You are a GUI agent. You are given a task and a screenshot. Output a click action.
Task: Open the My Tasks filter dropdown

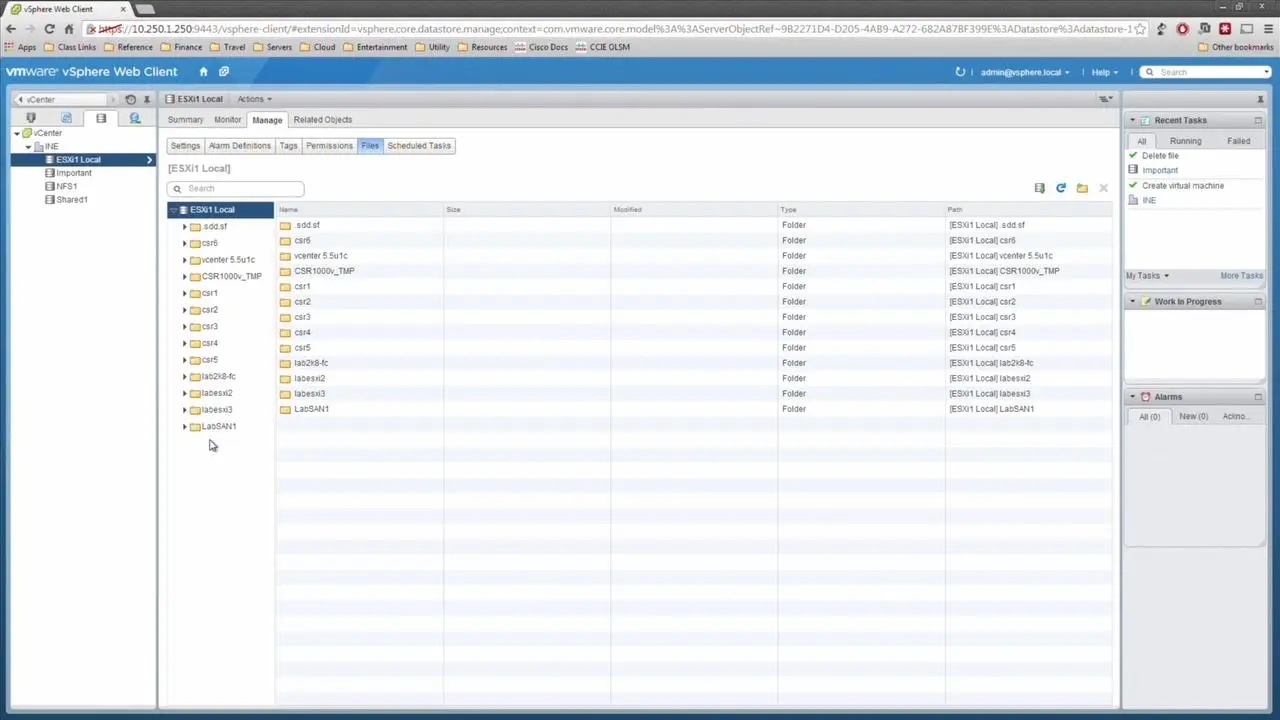[x=1147, y=276]
